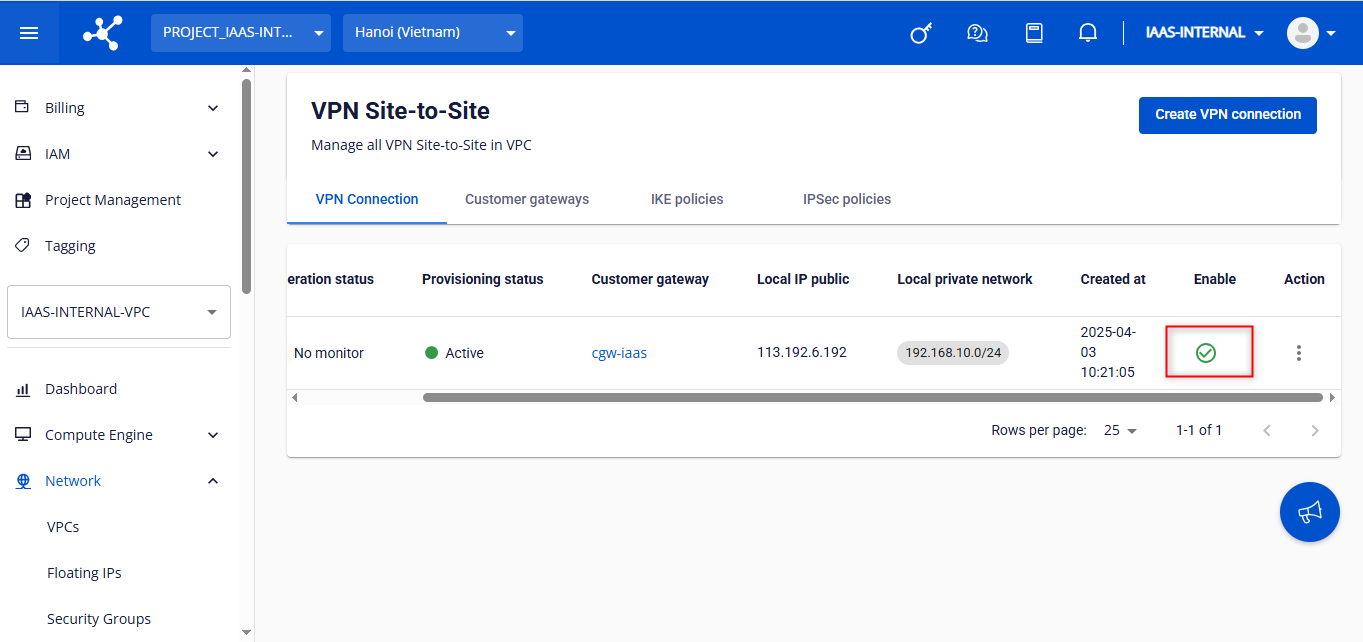The height and width of the screenshot is (642, 1363).
Task: Open the PROJECT_IAAS-INT project dropdown
Action: tap(240, 33)
